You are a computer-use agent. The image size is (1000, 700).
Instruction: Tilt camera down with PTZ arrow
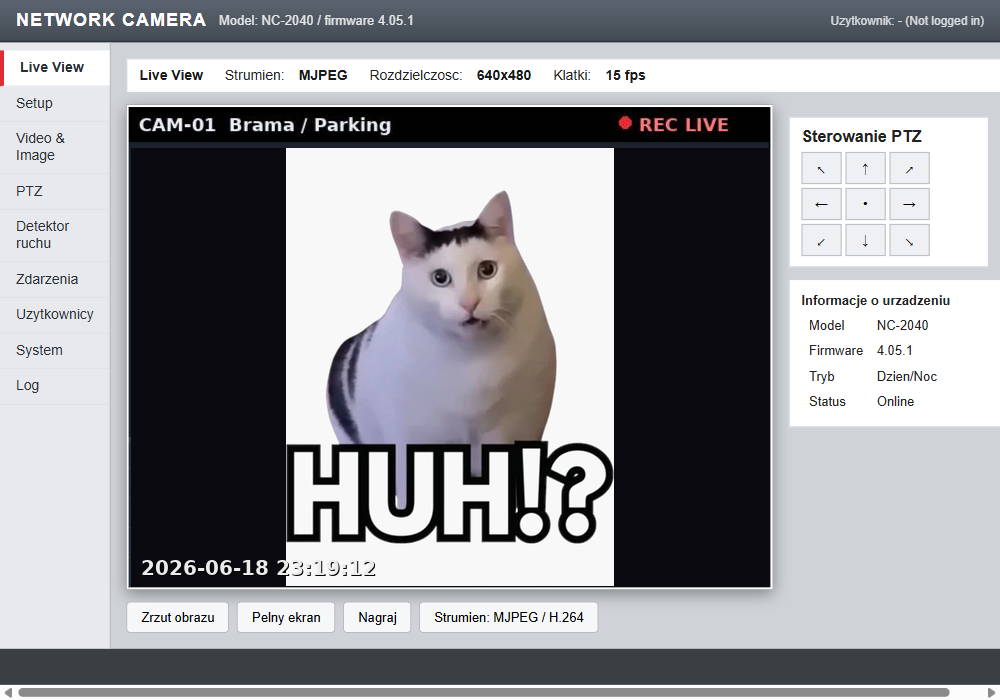[x=865, y=240]
